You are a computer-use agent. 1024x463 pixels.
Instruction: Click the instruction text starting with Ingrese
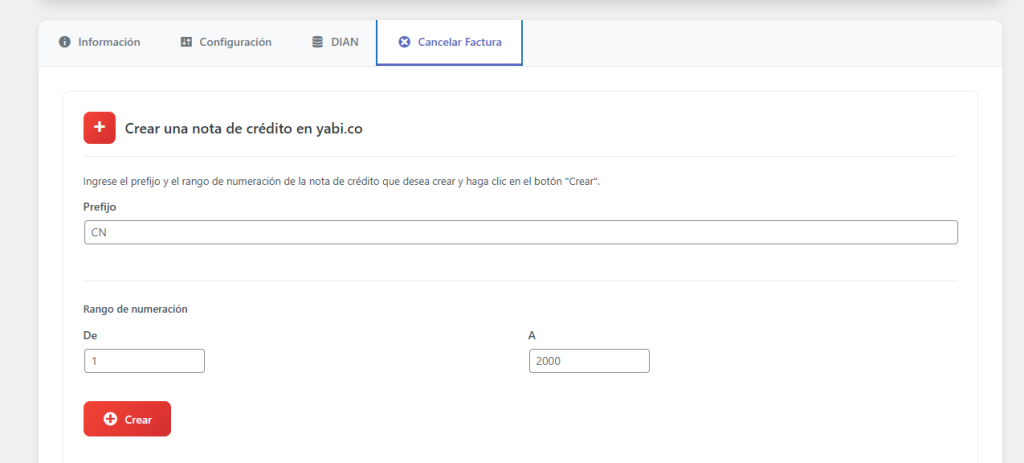point(341,181)
